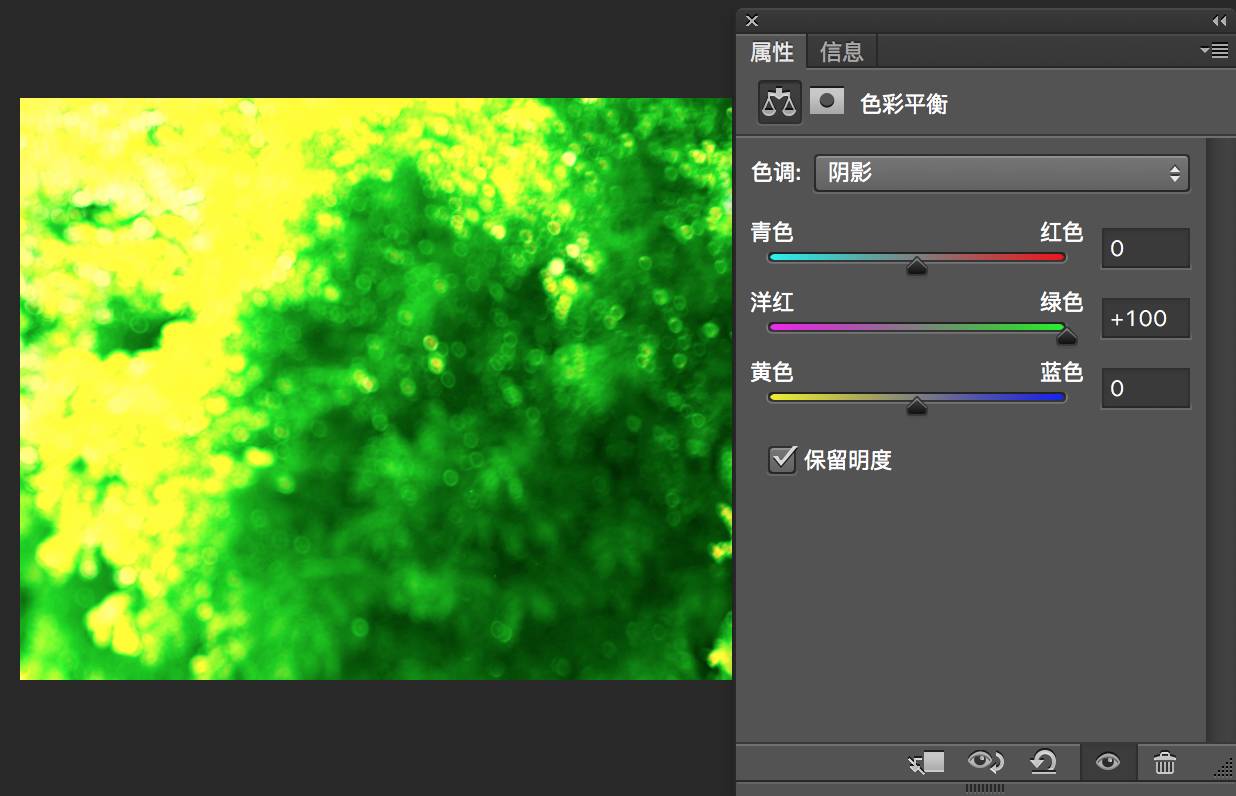Click the yellow-blue value field
The width and height of the screenshot is (1236, 796).
point(1146,388)
